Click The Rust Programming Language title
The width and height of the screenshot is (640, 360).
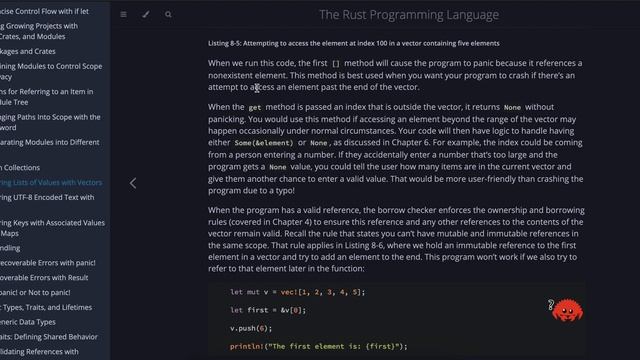click(x=409, y=15)
